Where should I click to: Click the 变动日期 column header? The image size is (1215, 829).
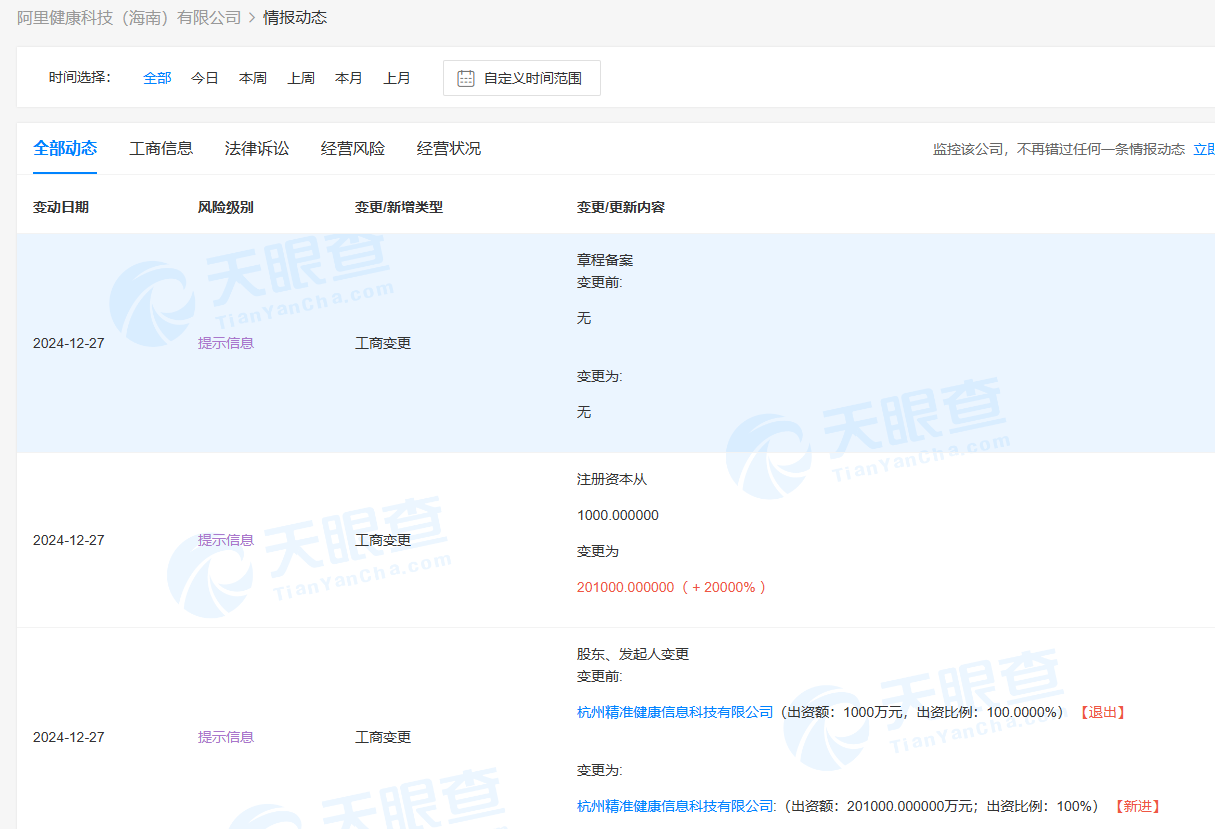[x=61, y=207]
